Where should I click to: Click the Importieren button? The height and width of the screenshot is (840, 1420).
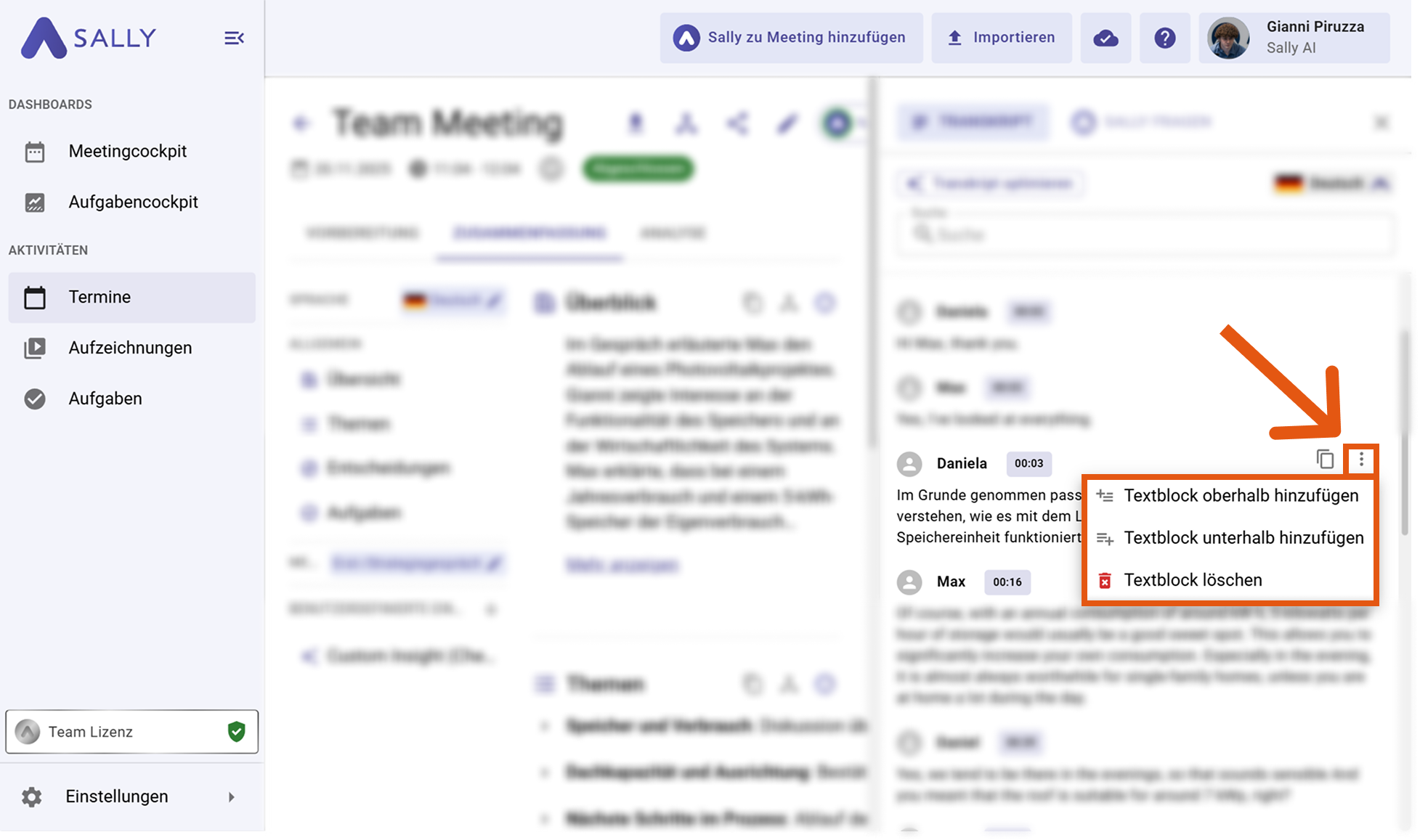(x=1002, y=38)
